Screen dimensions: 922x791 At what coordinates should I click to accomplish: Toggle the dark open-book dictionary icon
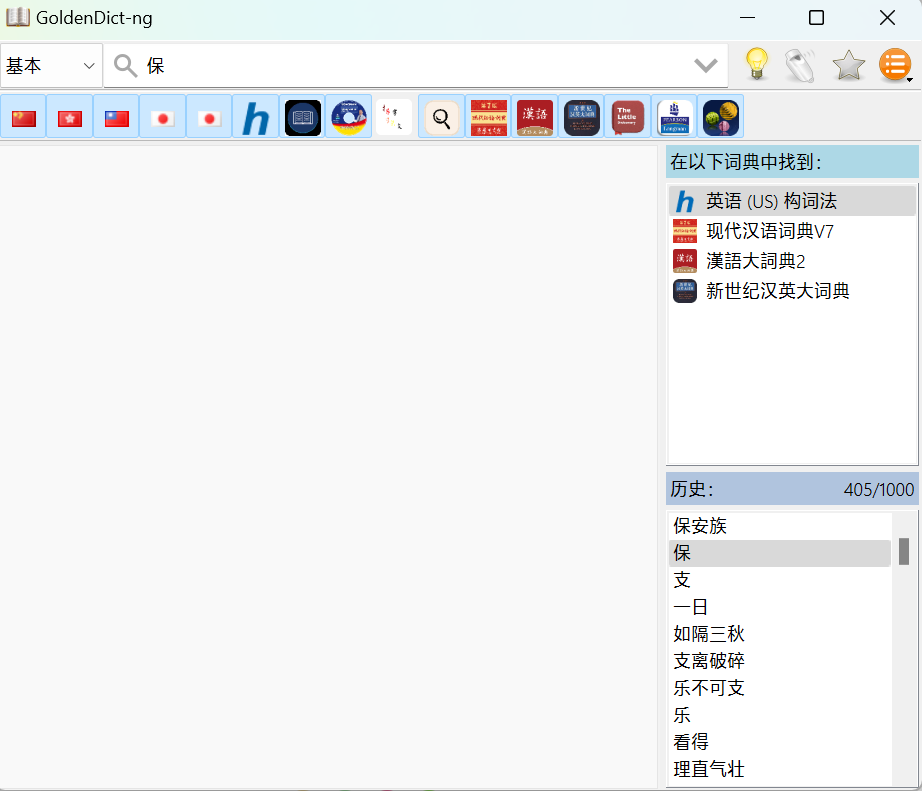[x=303, y=118]
